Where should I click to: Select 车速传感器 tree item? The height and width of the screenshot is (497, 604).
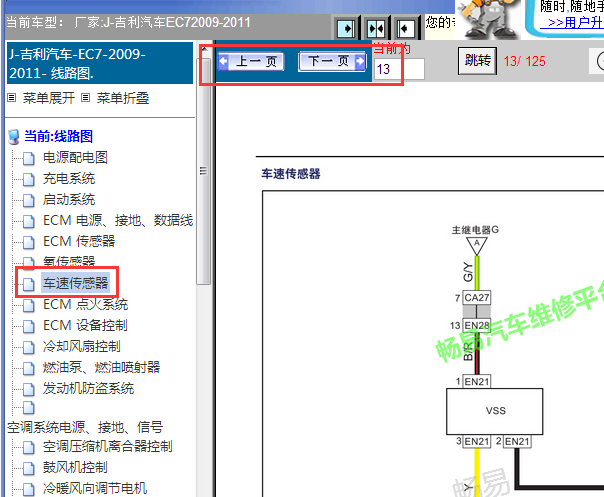click(76, 283)
